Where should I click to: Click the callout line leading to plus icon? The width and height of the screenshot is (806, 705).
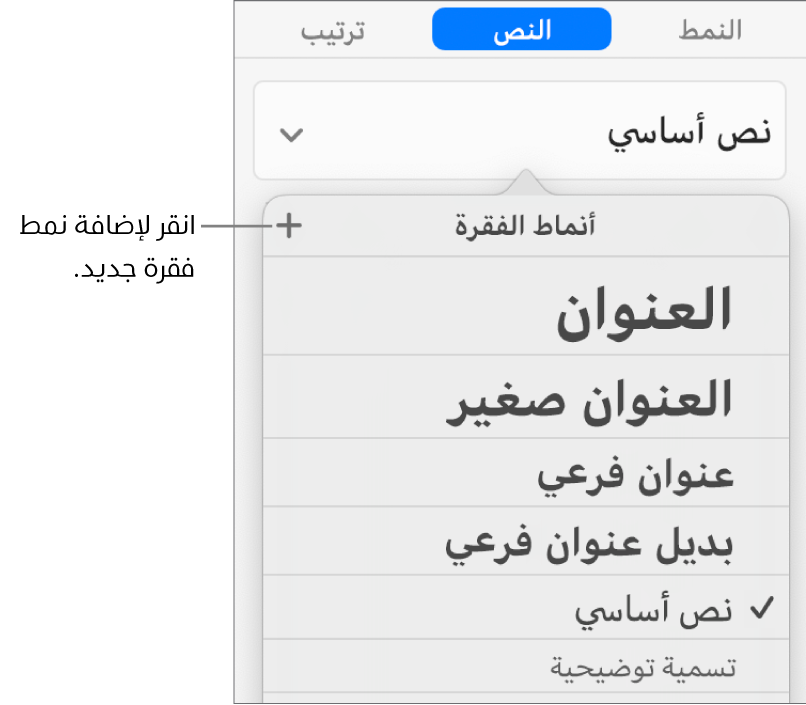[236, 226]
